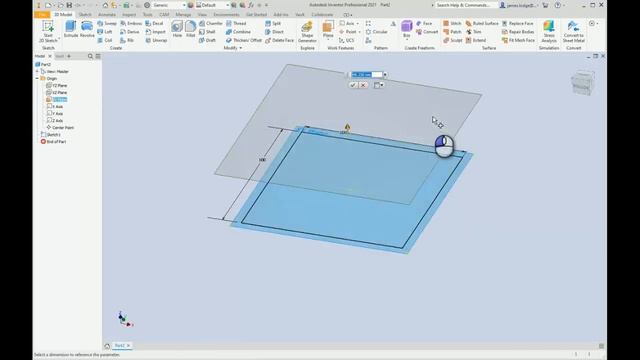Open the offset value input arrow
The image size is (640, 360).
coord(385,75)
